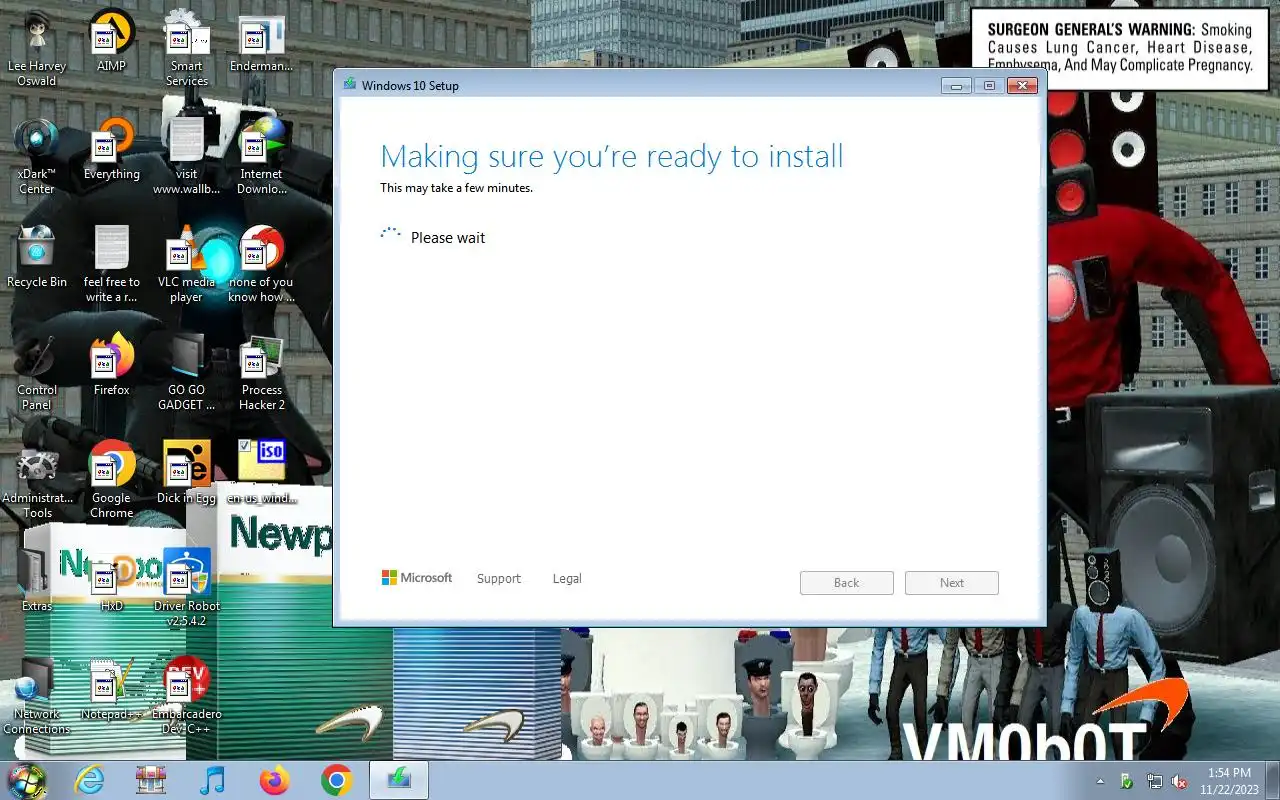Image resolution: width=1280 pixels, height=800 pixels.
Task: Open the Extras folder on desktop
Action: click(37, 581)
